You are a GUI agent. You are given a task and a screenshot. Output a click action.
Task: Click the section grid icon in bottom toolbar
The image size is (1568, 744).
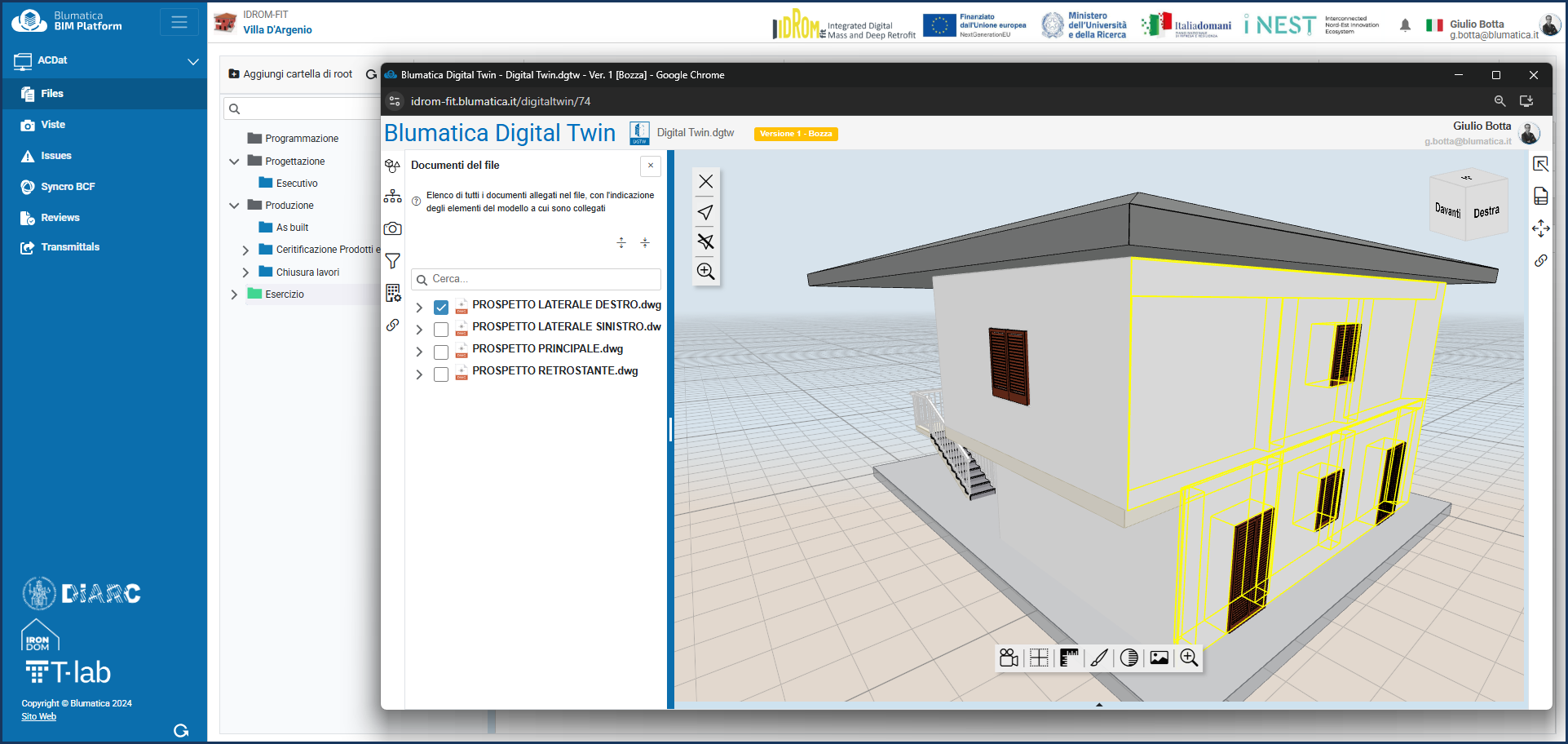pos(1039,658)
